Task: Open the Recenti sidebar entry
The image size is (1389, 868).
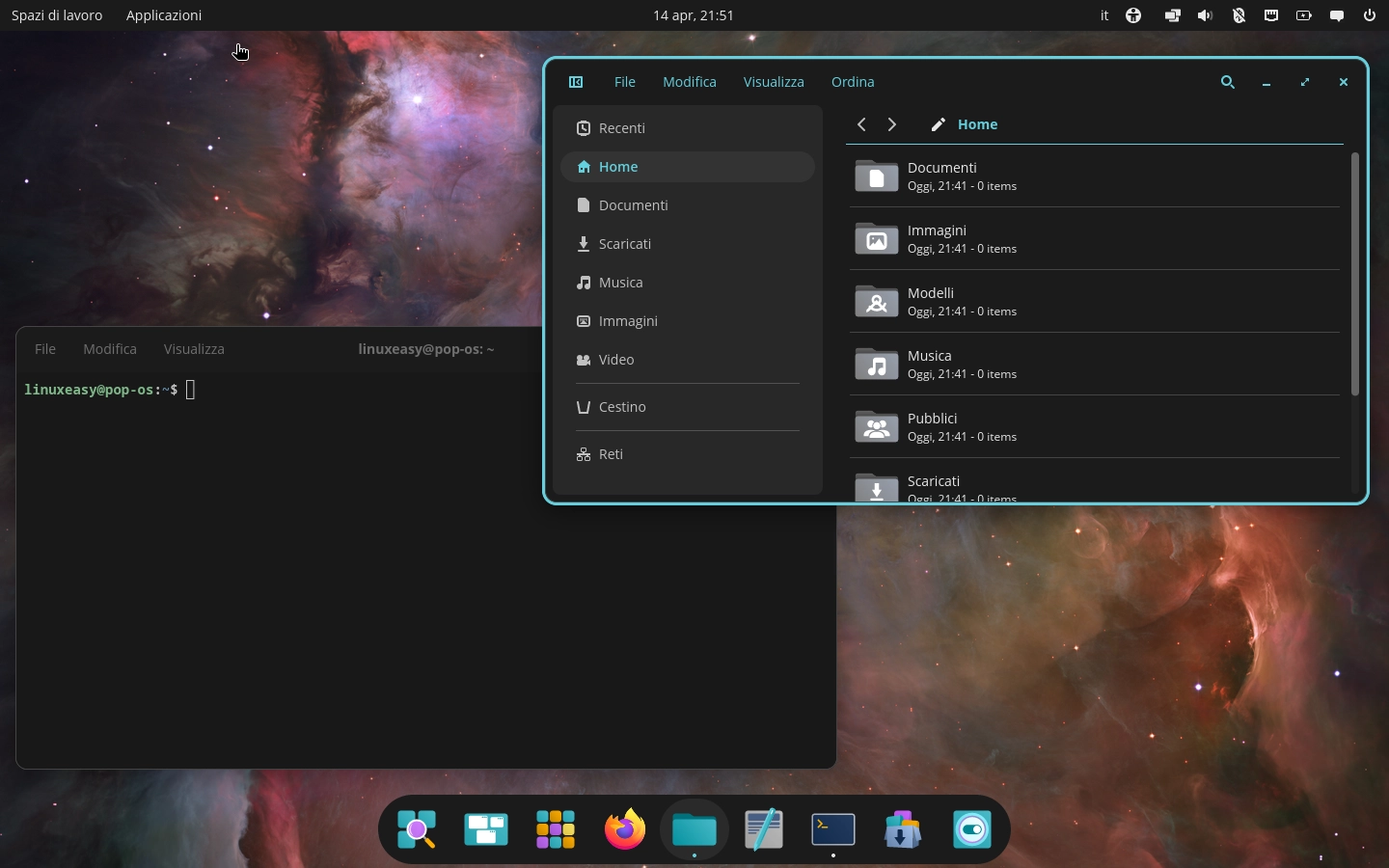Action: coord(621,128)
